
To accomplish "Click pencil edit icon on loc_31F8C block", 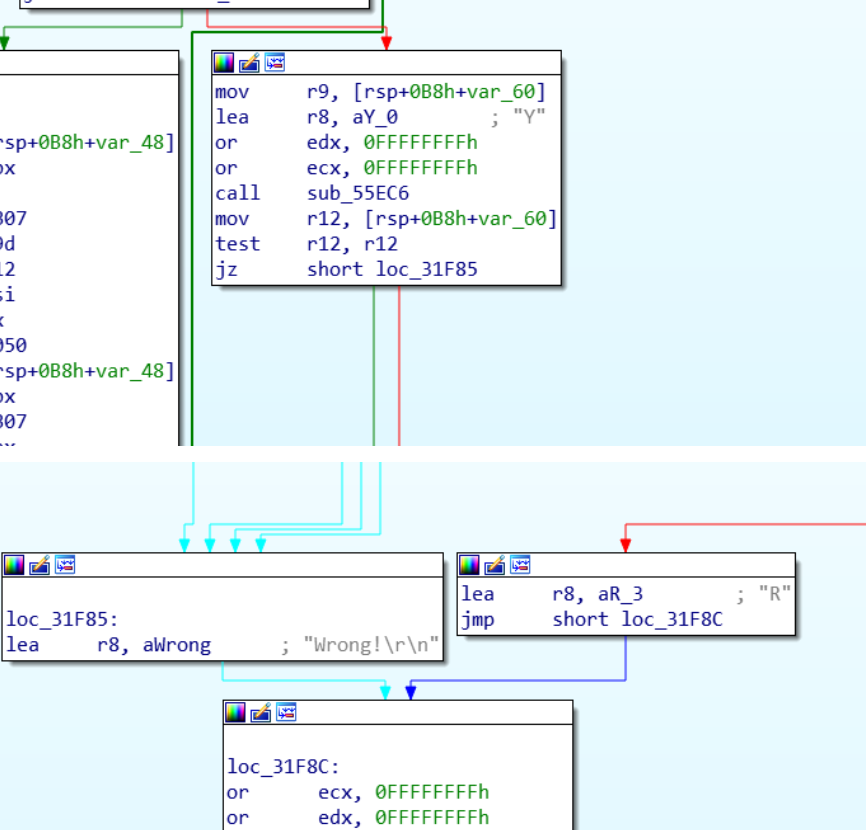I will pos(260,712).
